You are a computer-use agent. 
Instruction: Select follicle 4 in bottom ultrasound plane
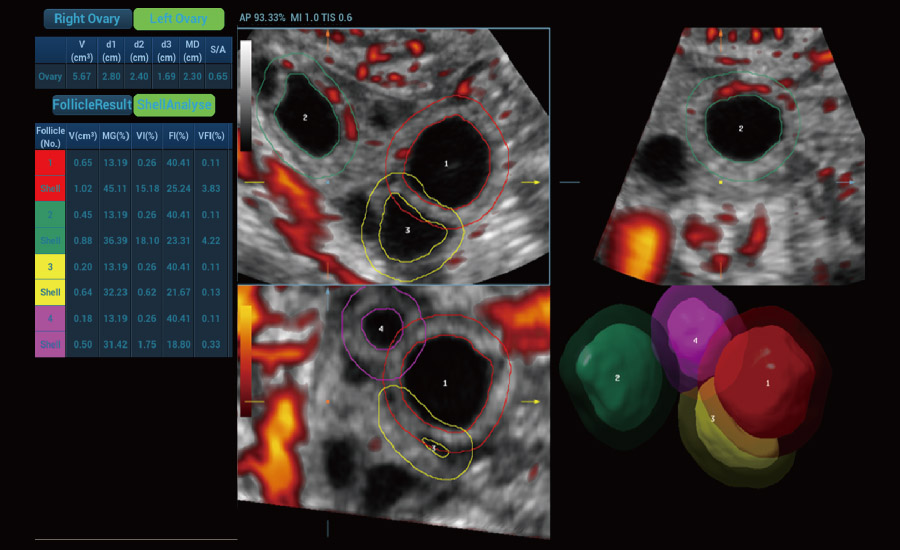pos(380,328)
